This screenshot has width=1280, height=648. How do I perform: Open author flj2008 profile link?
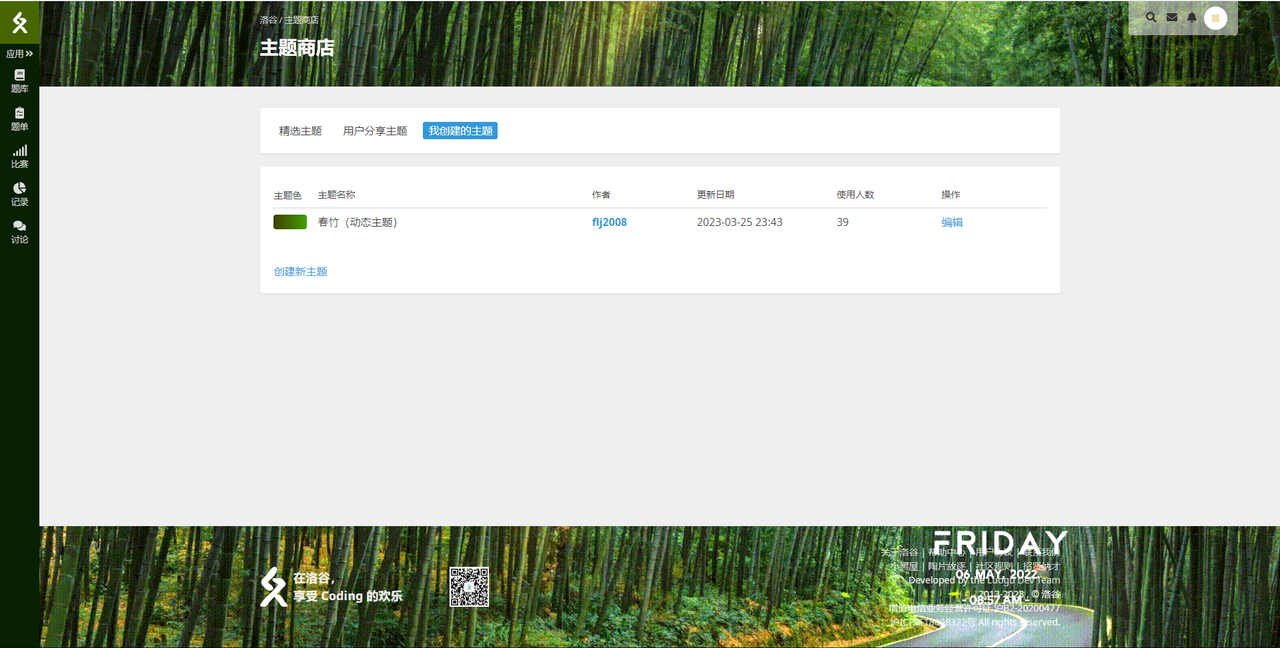(x=610, y=222)
